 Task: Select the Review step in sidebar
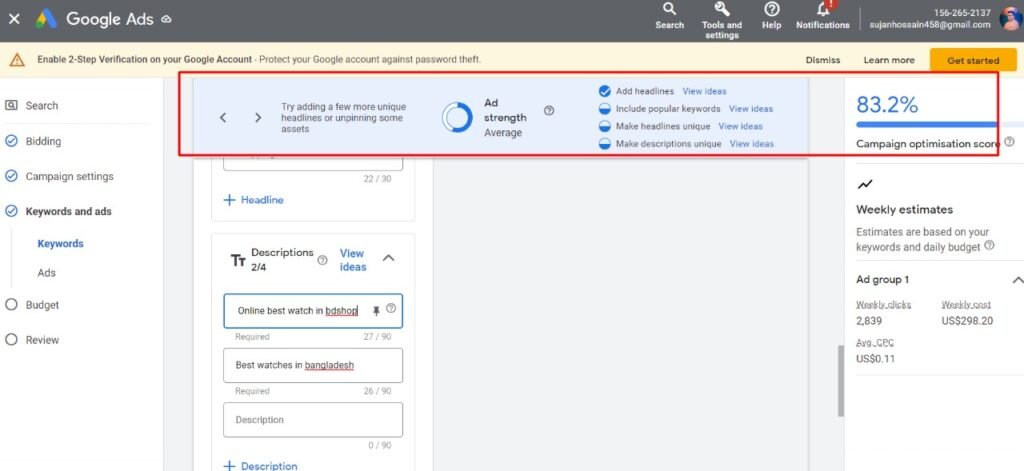42,340
